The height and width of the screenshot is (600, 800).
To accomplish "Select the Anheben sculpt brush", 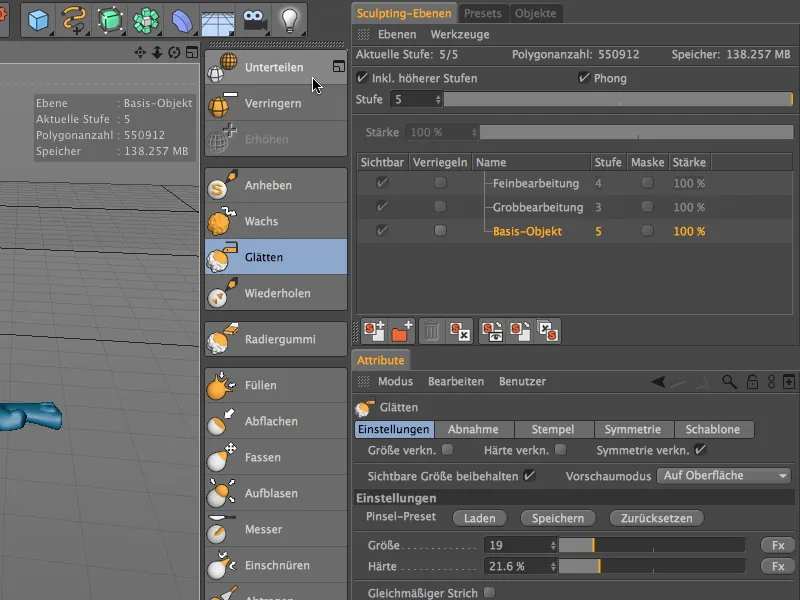I will click(x=276, y=185).
